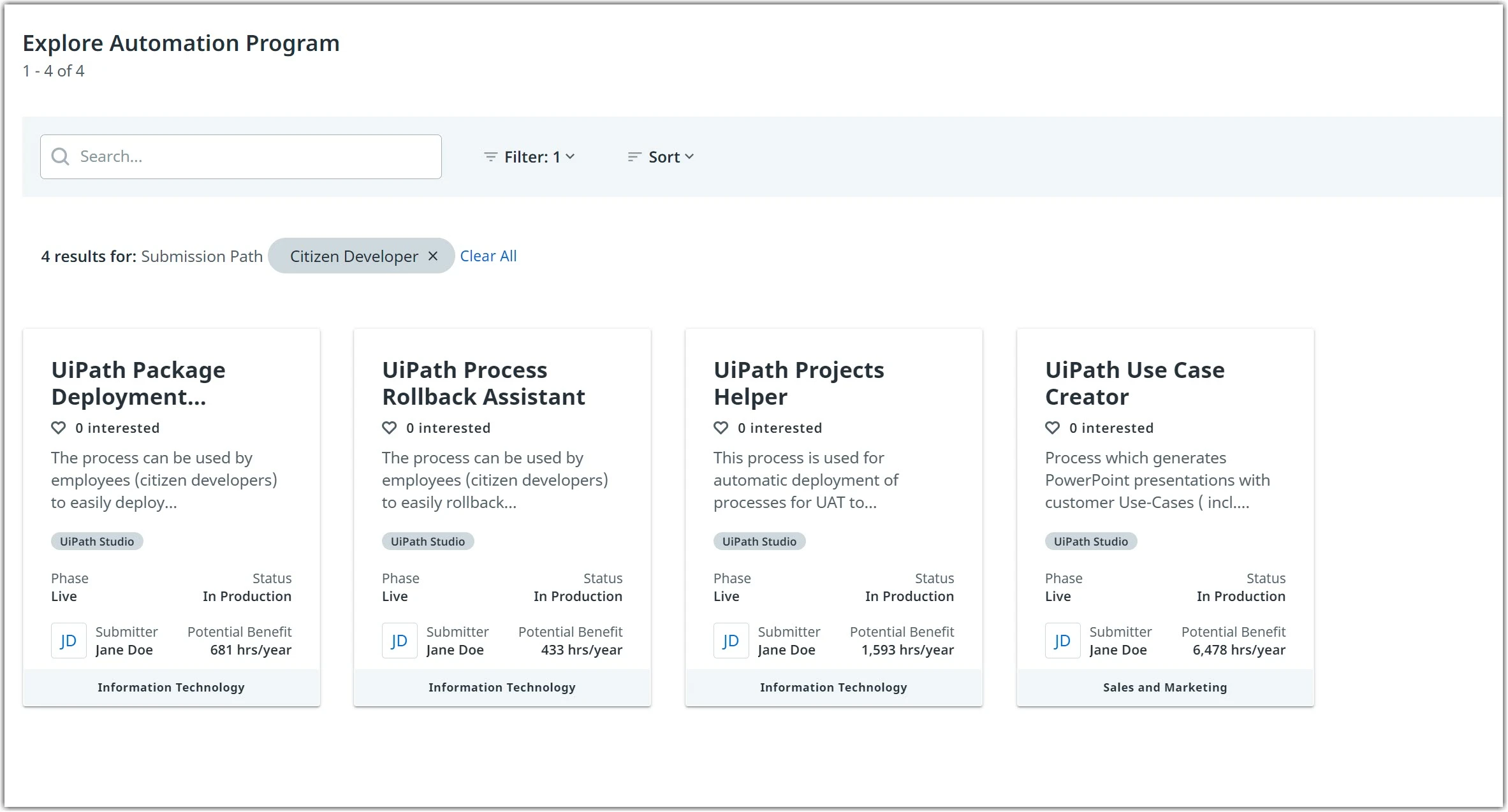Click Information Technology footer on Projects Helper card
1508x812 pixels.
[834, 687]
